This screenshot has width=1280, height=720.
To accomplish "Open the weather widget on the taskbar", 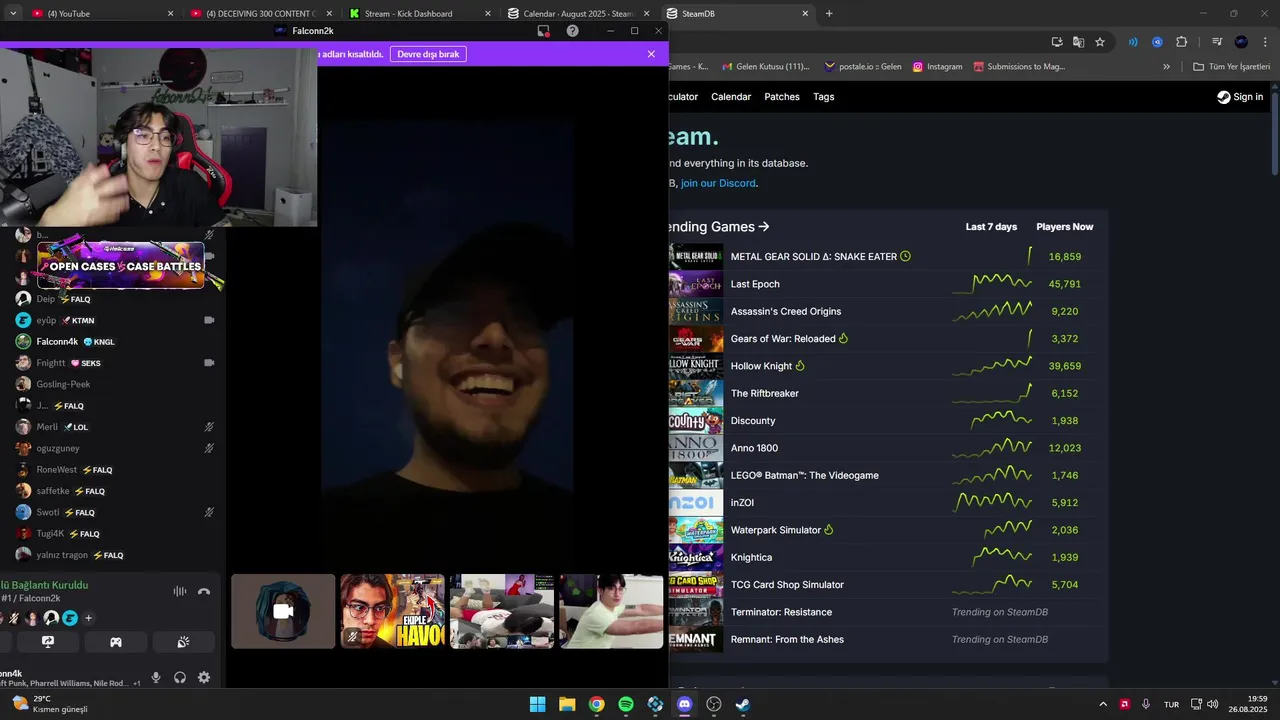I will point(50,704).
